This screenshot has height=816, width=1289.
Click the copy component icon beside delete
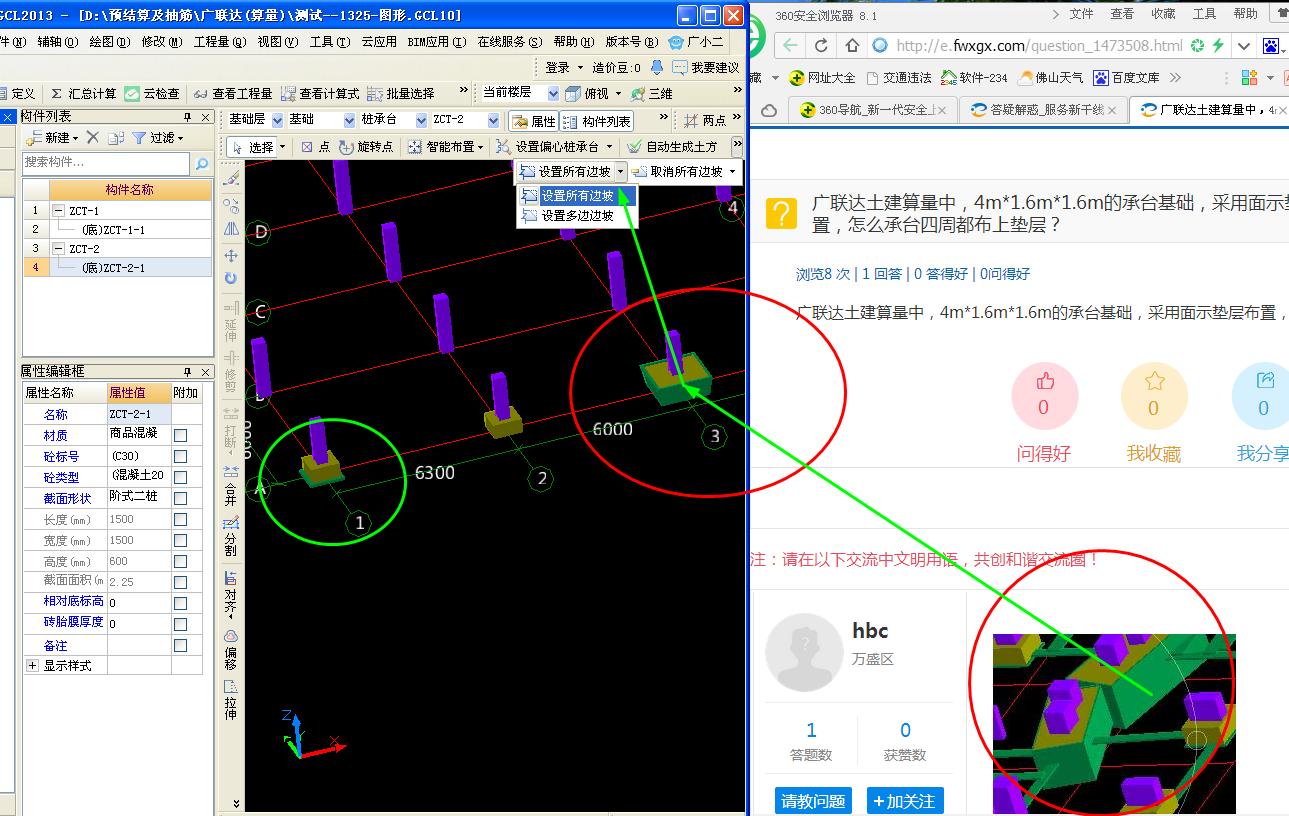tap(116, 137)
